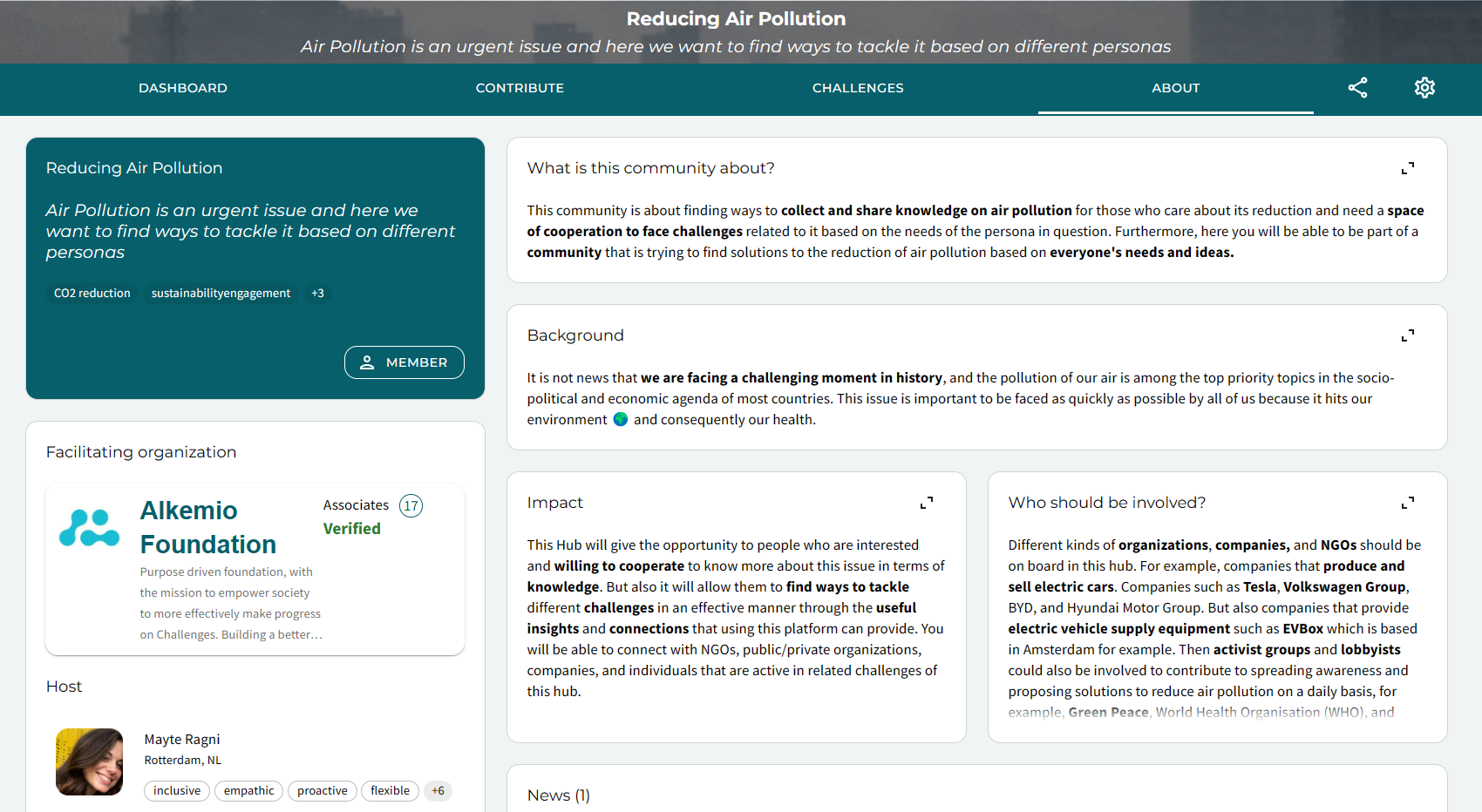Click the host name Mayte Ragni
Viewport: 1482px width, 812px height.
pyautogui.click(x=182, y=739)
